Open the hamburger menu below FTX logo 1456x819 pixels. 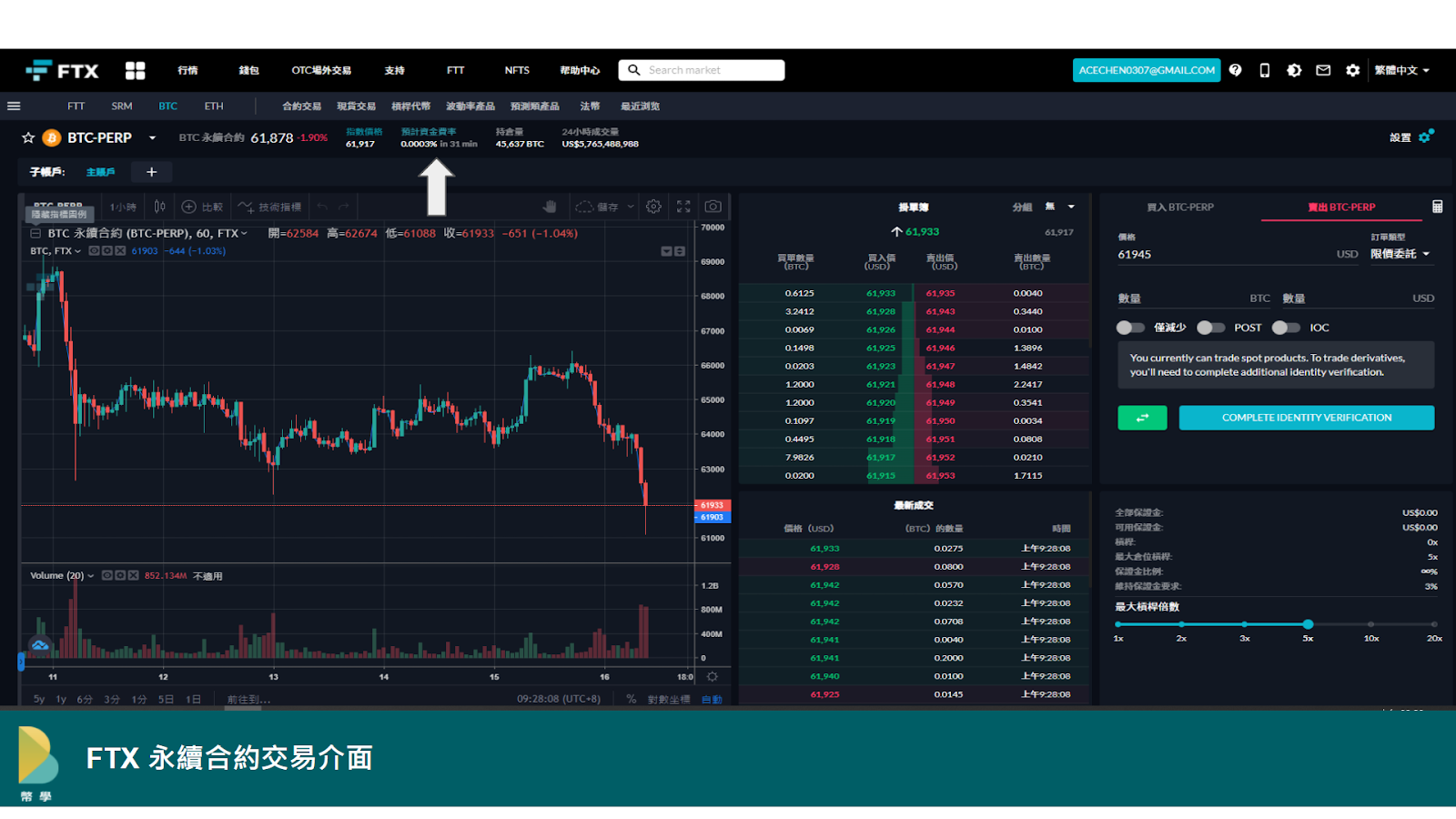tap(14, 106)
